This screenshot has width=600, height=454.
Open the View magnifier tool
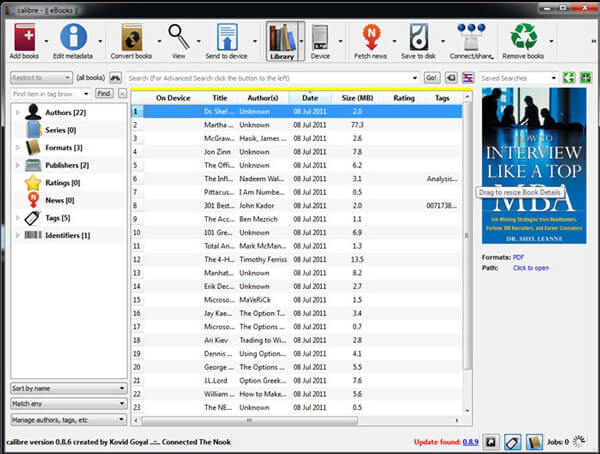pos(179,37)
